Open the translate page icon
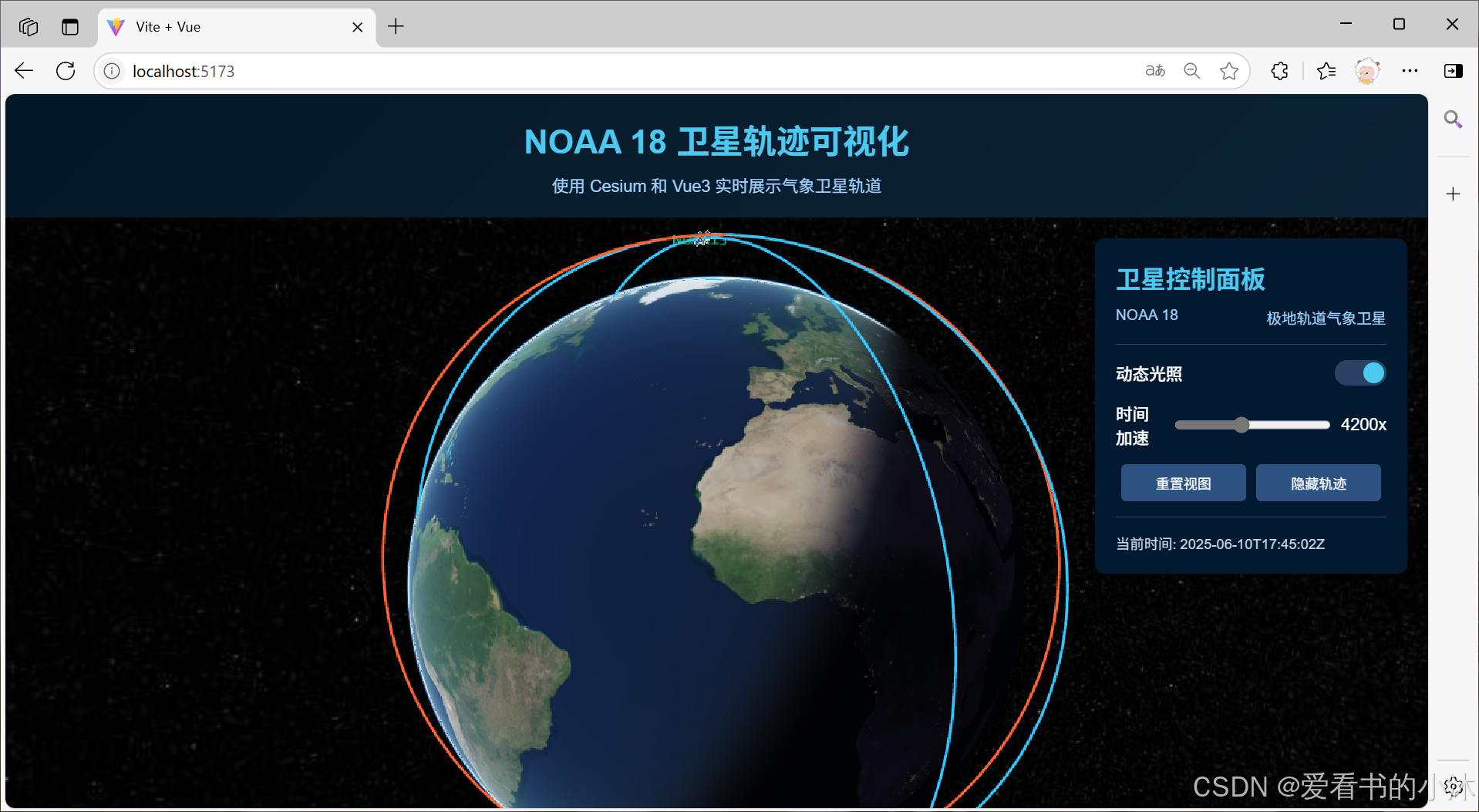This screenshot has width=1479, height=812. [1155, 71]
